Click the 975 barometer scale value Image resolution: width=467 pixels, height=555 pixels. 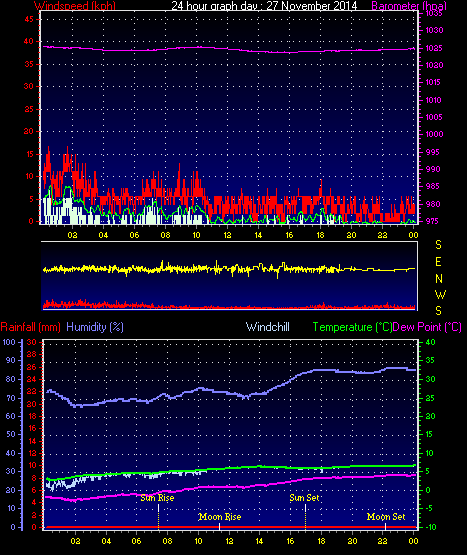tap(432, 221)
